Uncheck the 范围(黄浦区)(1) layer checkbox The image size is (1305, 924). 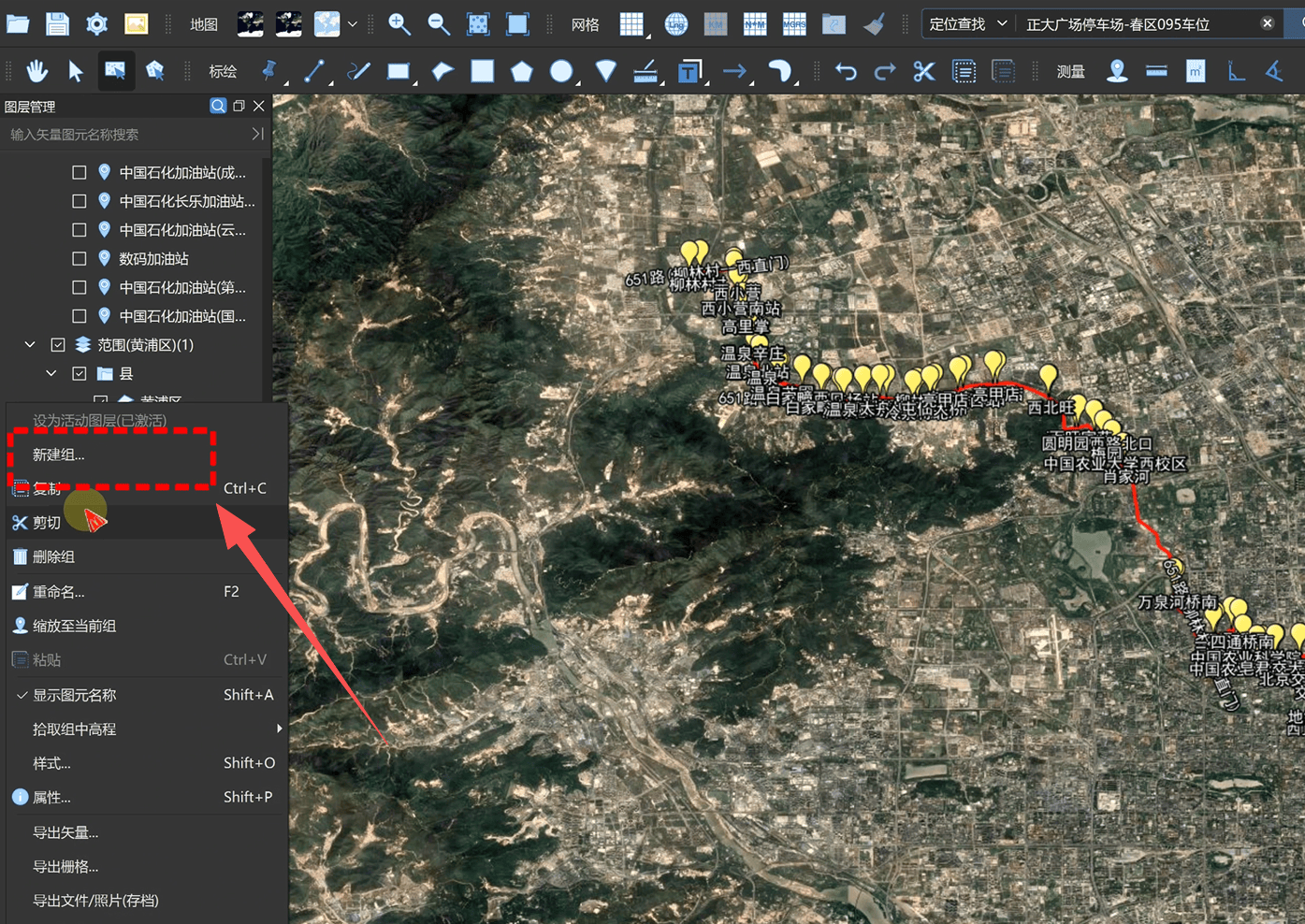click(58, 345)
